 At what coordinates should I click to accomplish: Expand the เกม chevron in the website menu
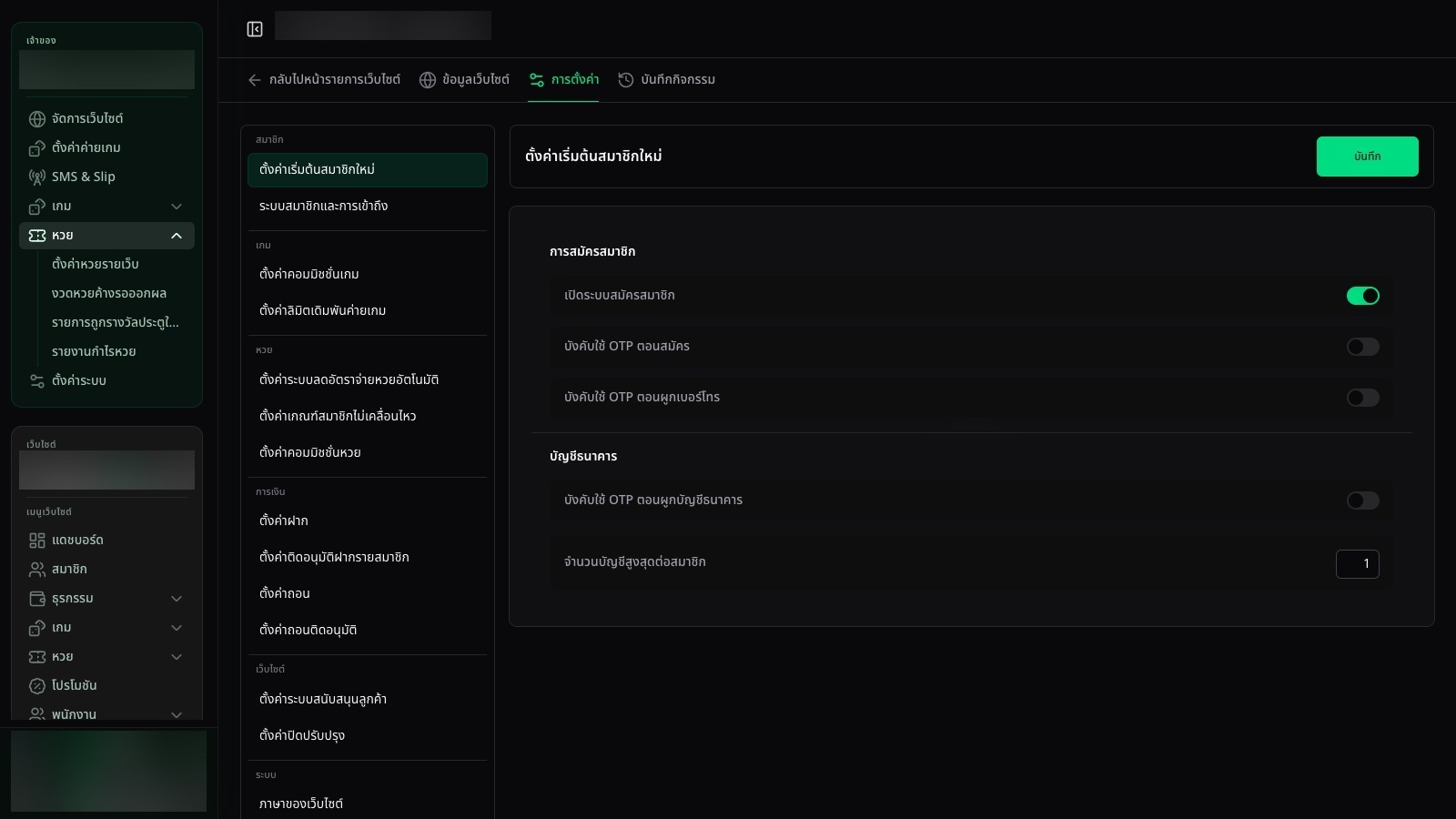point(177,628)
